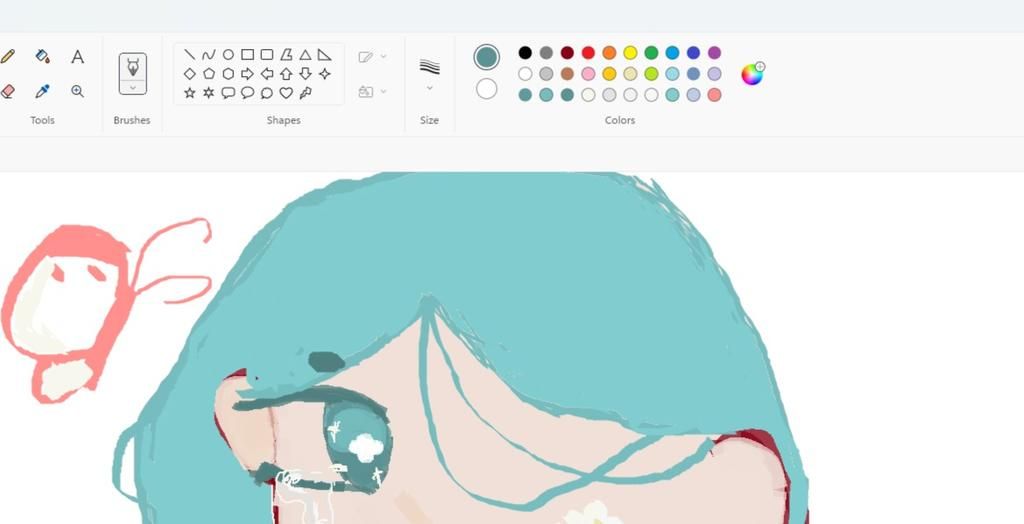Select the Oval shape
This screenshot has height=524, width=1024.
[228, 54]
